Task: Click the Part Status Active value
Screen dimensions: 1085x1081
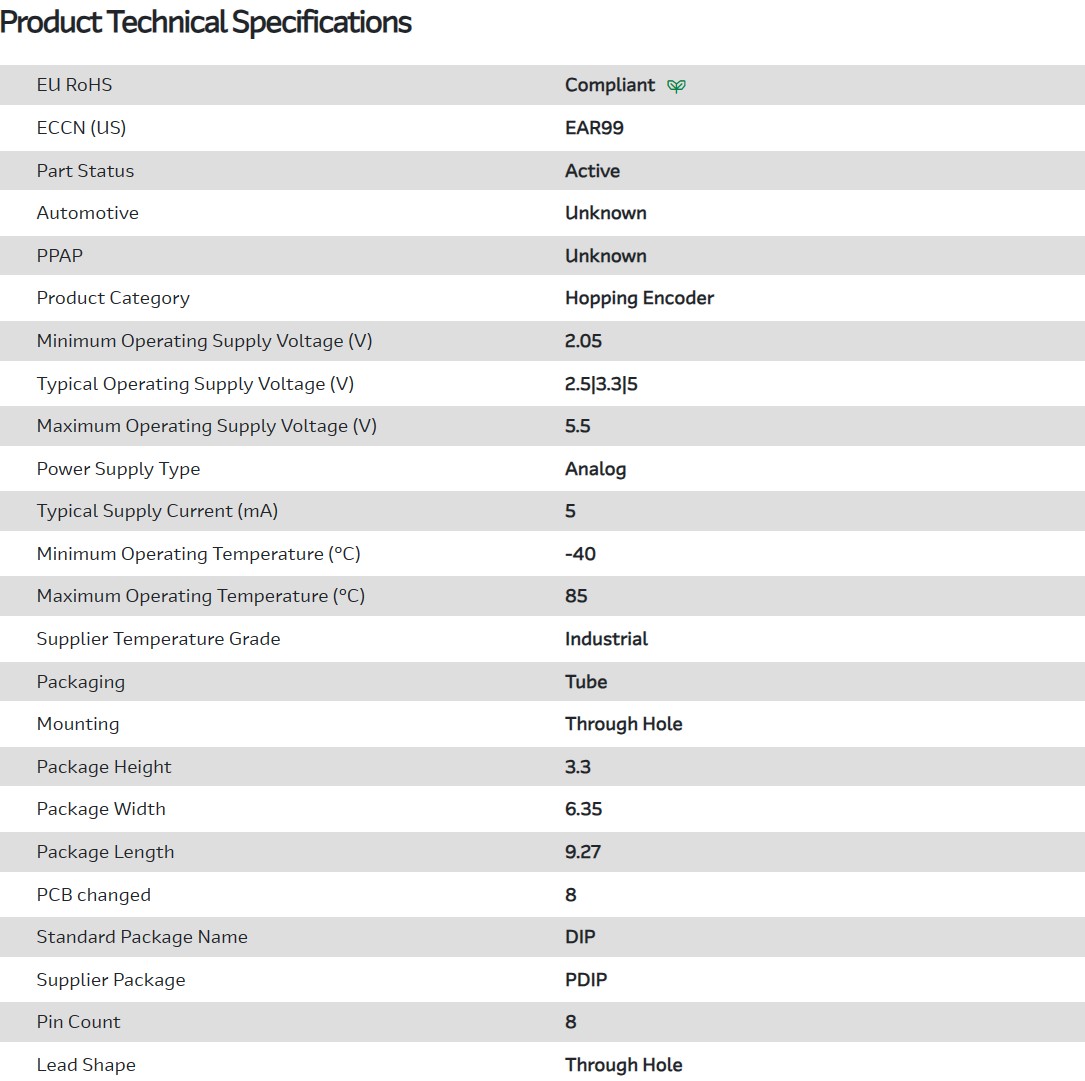Action: [592, 171]
